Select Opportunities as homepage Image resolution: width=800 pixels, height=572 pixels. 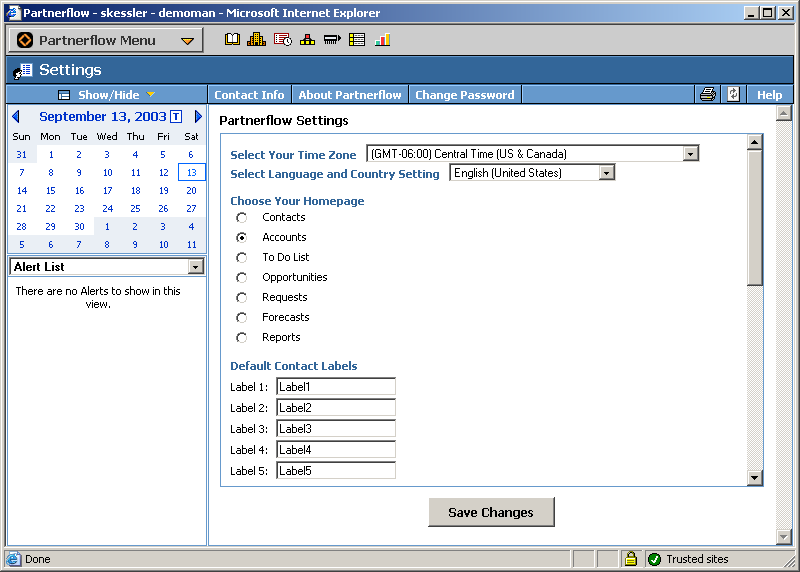coord(241,278)
